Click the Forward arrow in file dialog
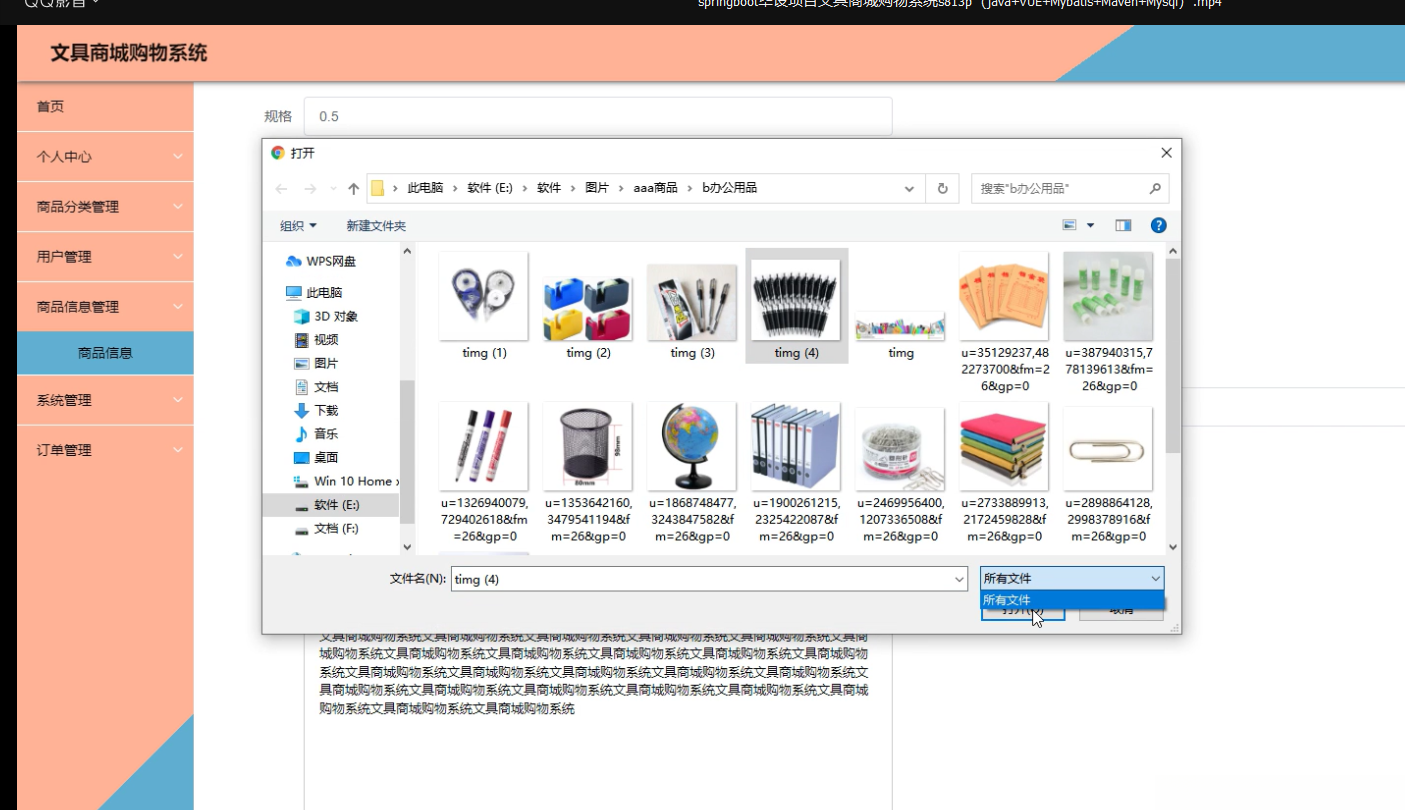The image size is (1405, 810). tap(310, 188)
